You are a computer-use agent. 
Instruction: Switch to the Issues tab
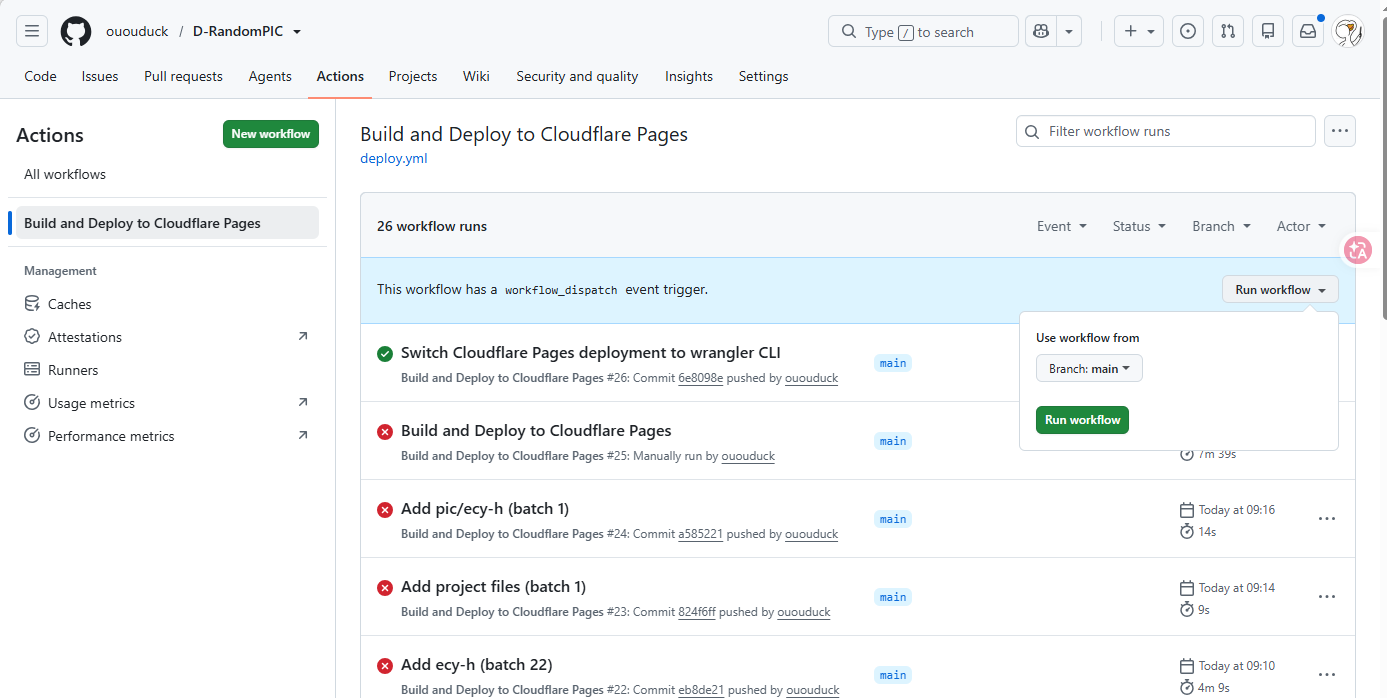click(x=100, y=76)
